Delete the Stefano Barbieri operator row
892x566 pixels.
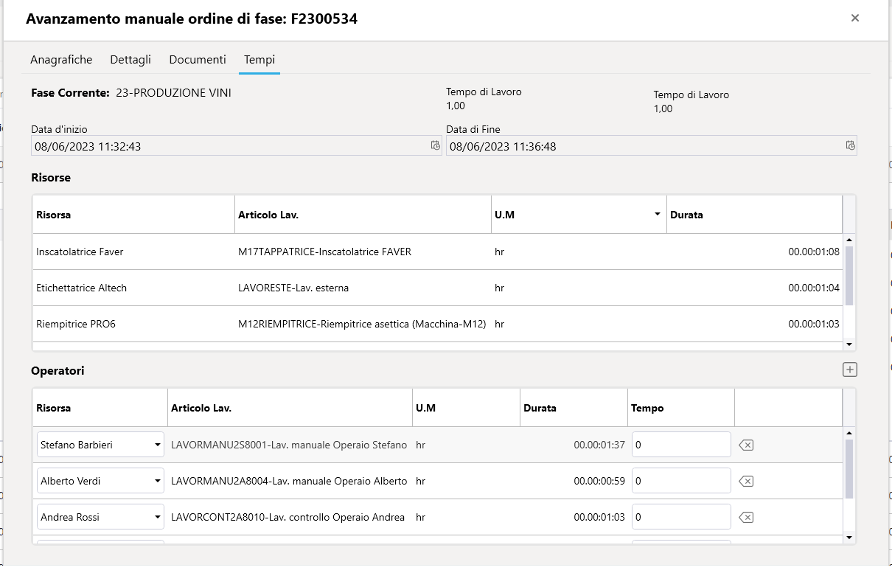pos(745,445)
